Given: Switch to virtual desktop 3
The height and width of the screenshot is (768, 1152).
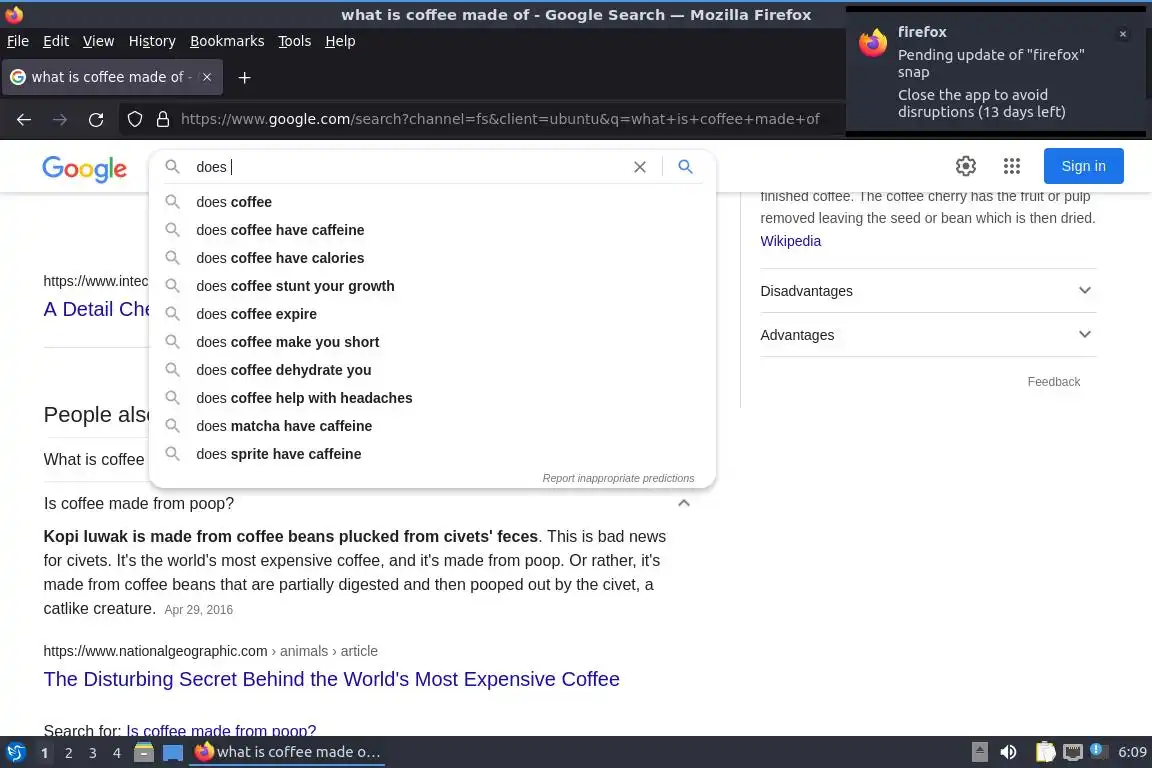Looking at the screenshot, I should pyautogui.click(x=93, y=753).
